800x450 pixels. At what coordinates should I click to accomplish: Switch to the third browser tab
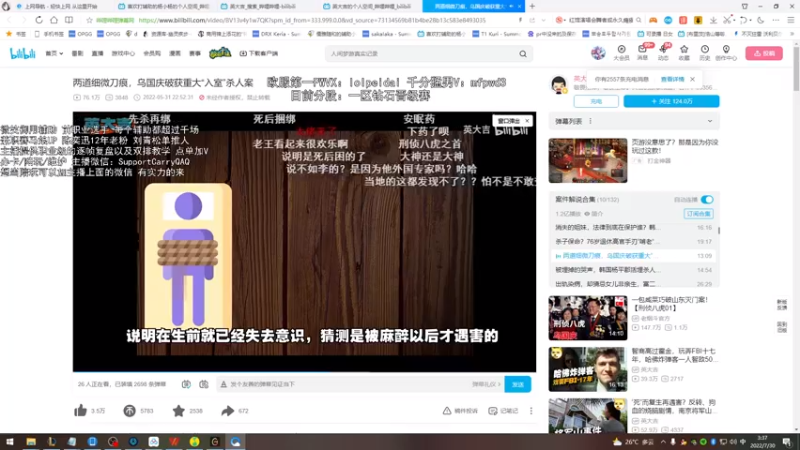point(263,6)
